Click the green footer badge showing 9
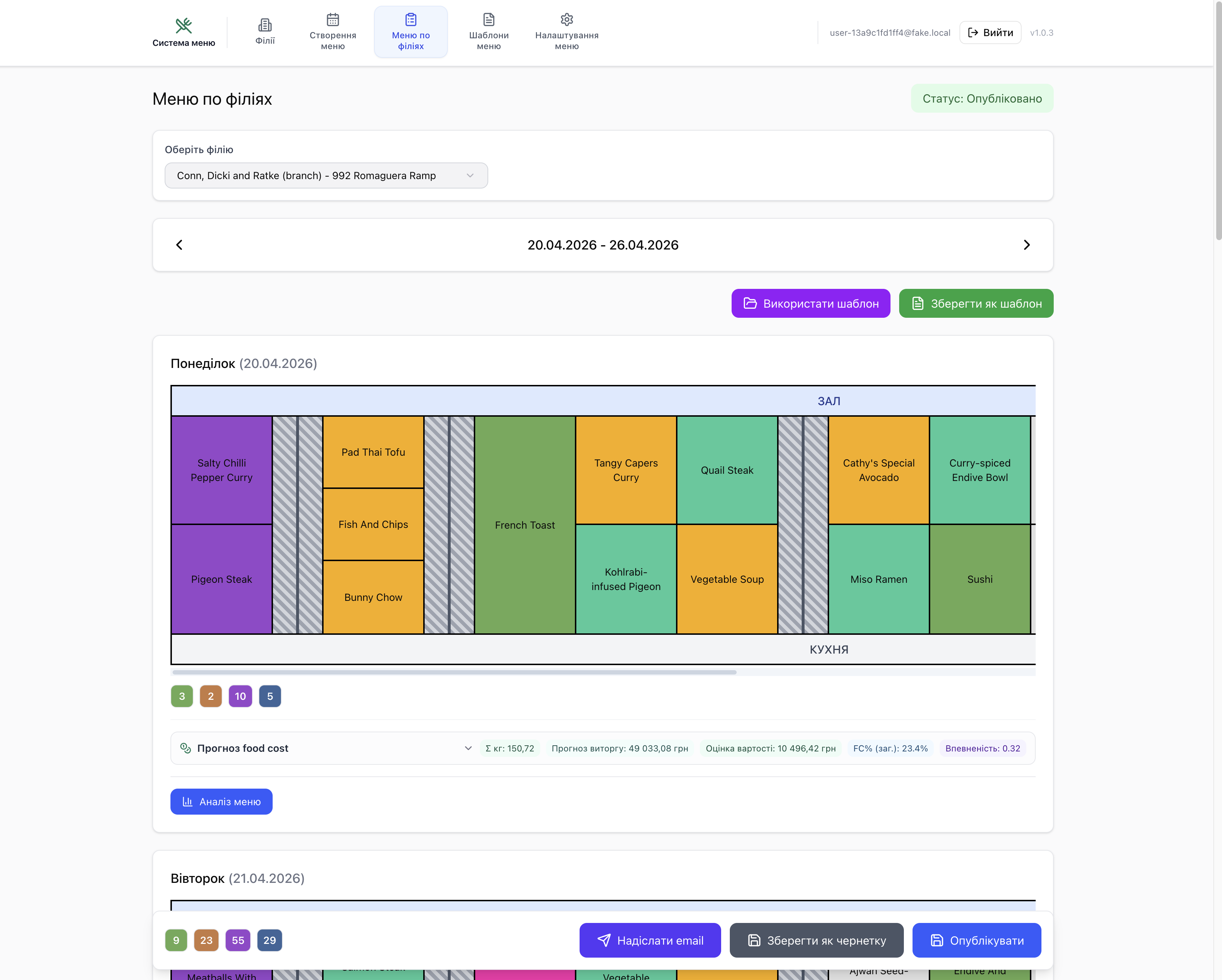 pyautogui.click(x=176, y=940)
